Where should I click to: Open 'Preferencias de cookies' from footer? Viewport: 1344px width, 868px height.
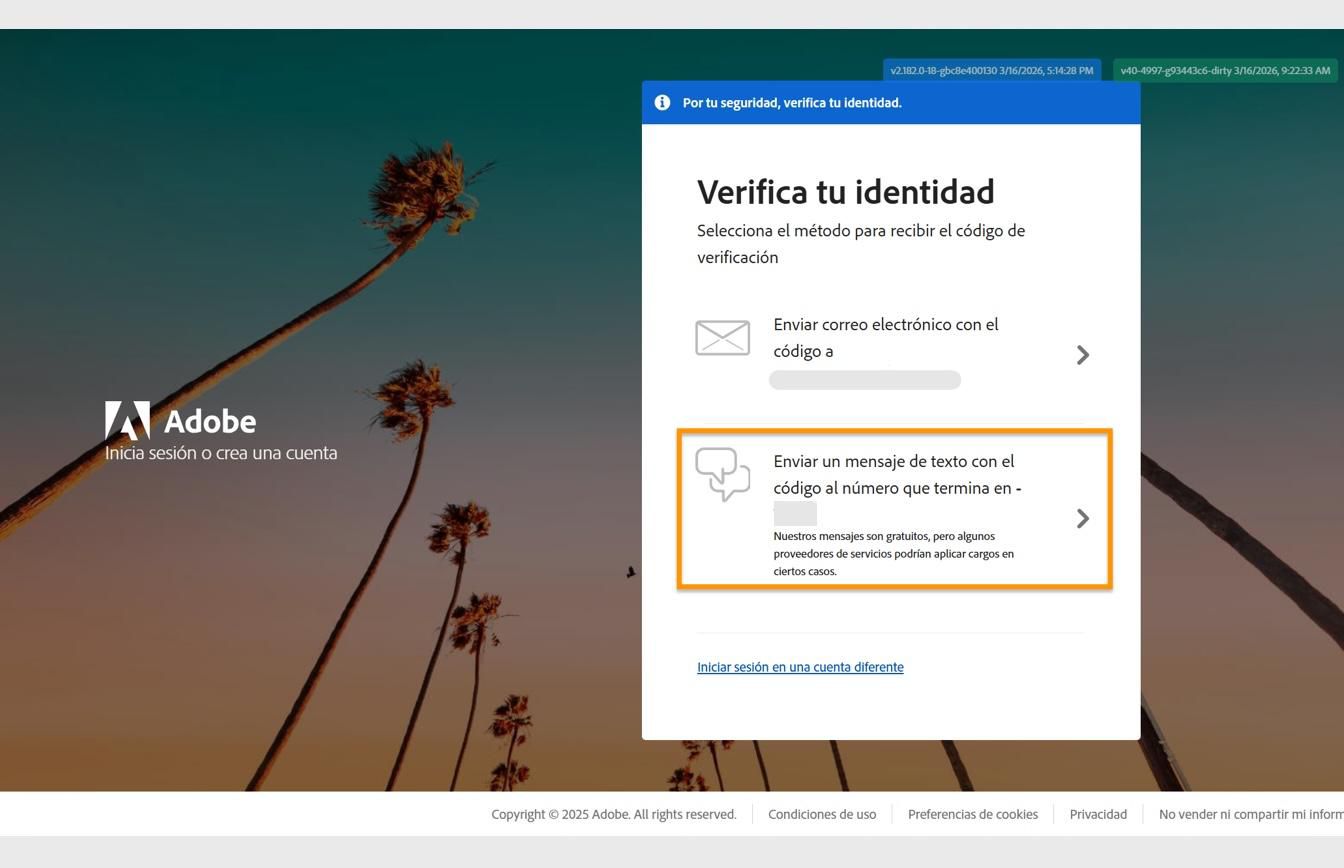[x=972, y=814]
